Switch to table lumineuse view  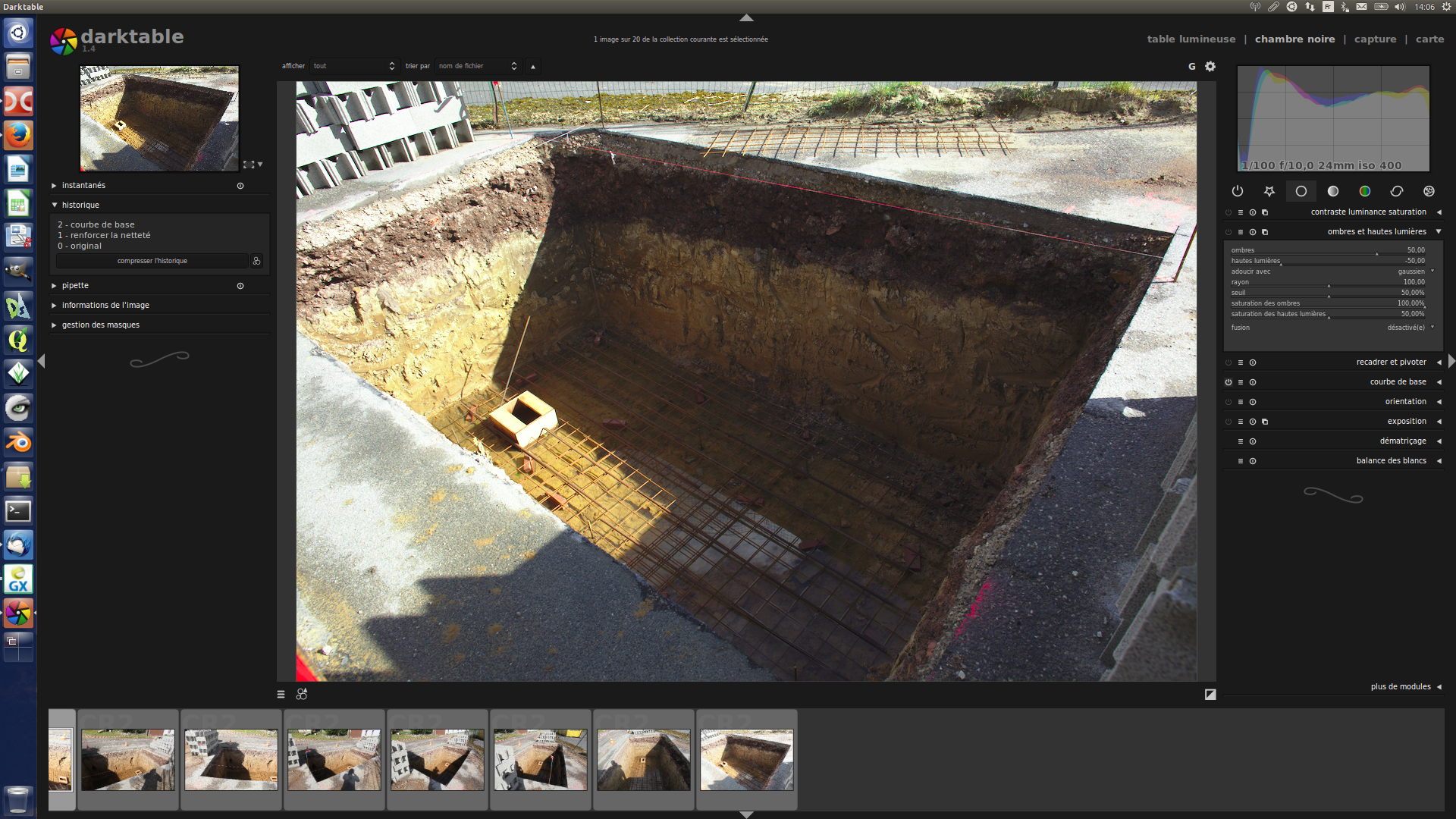(1191, 39)
